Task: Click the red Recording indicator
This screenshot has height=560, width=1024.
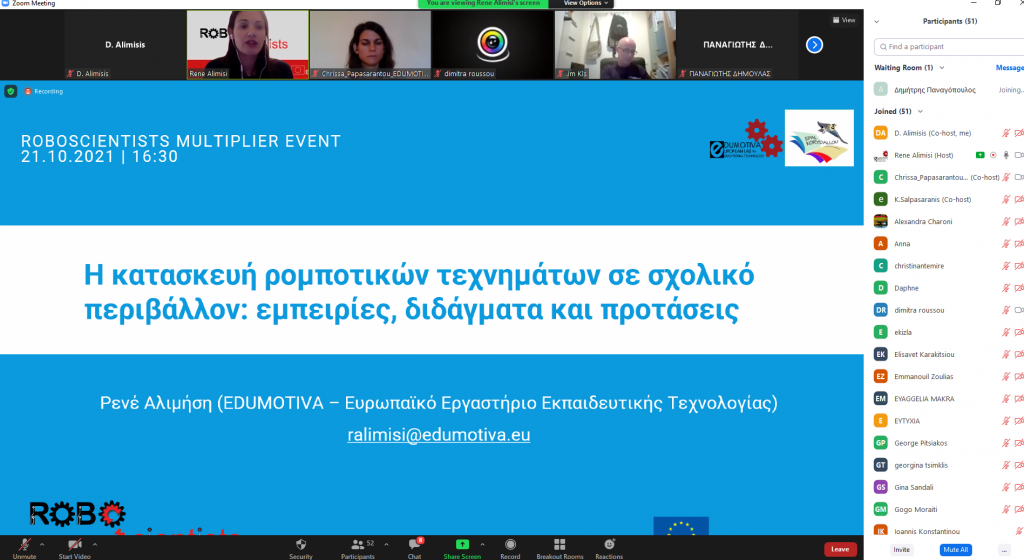Action: 44,91
